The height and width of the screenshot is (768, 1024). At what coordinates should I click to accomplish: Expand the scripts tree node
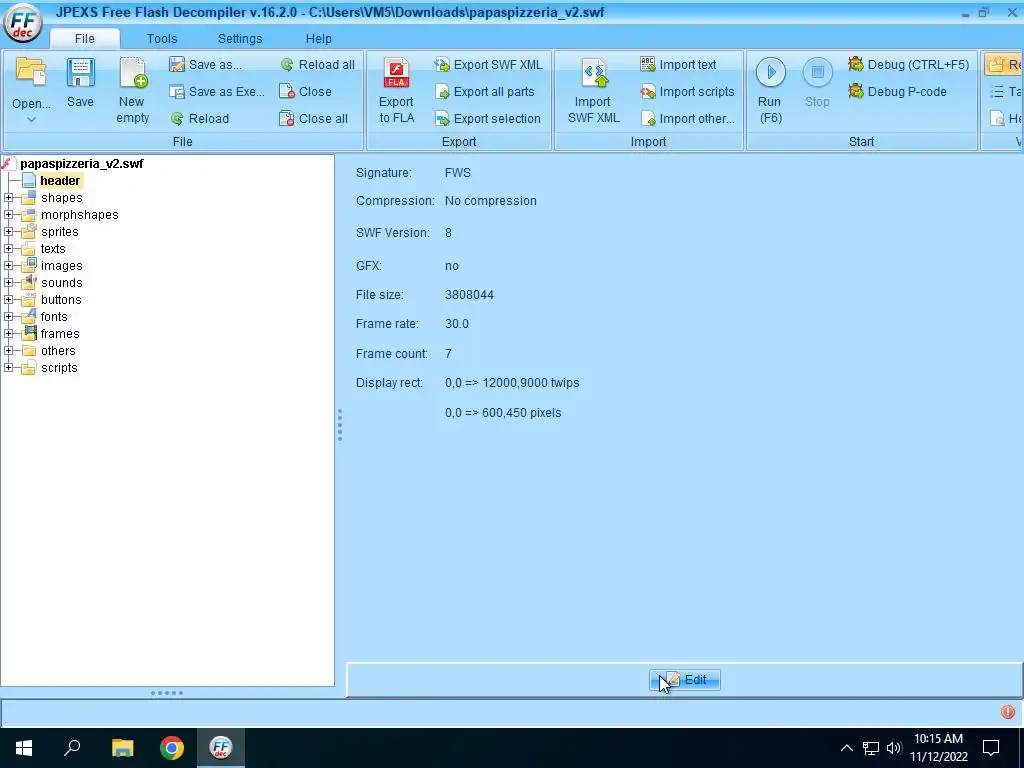point(8,367)
